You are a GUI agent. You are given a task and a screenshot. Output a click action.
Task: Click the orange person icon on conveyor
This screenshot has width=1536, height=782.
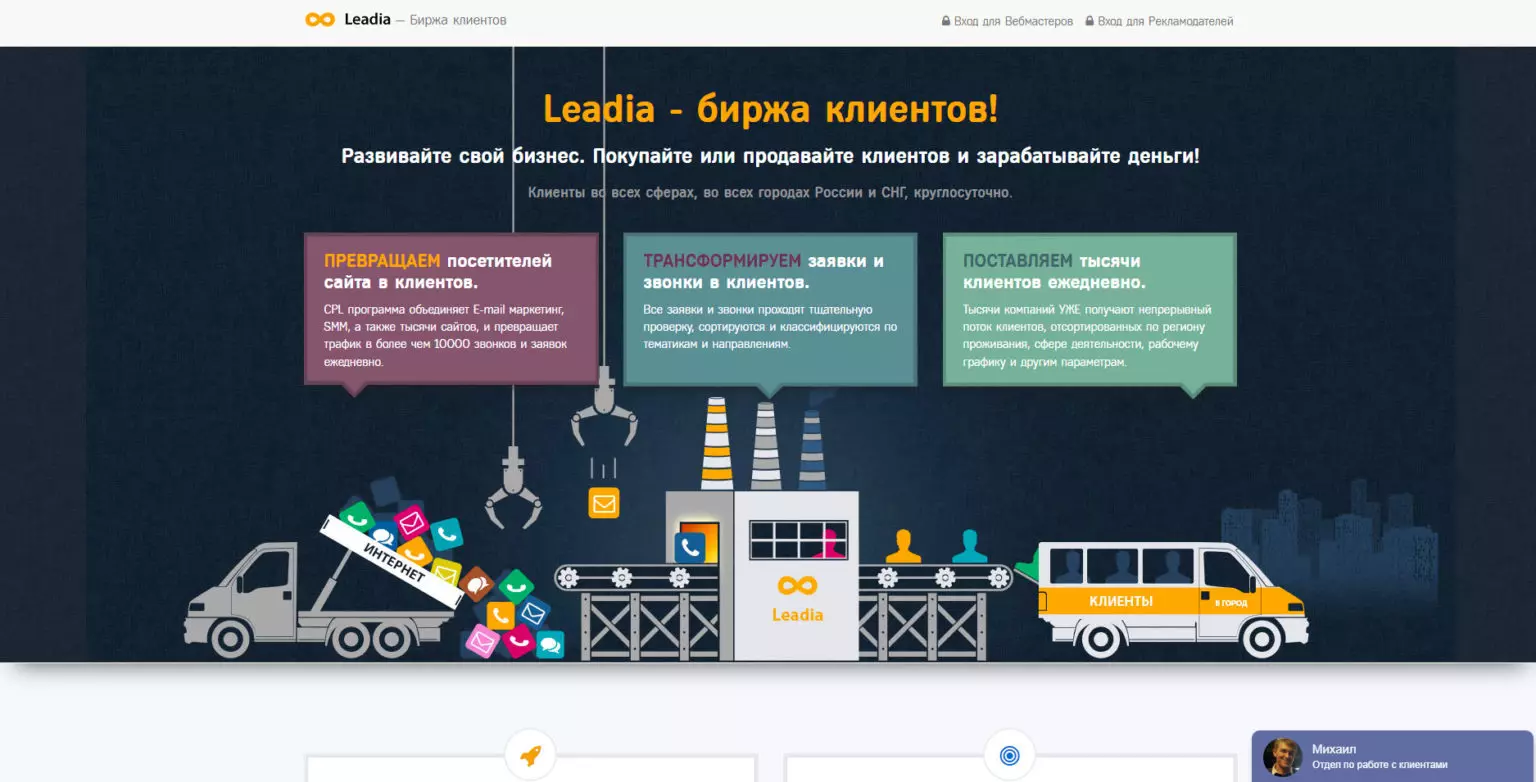pos(903,546)
